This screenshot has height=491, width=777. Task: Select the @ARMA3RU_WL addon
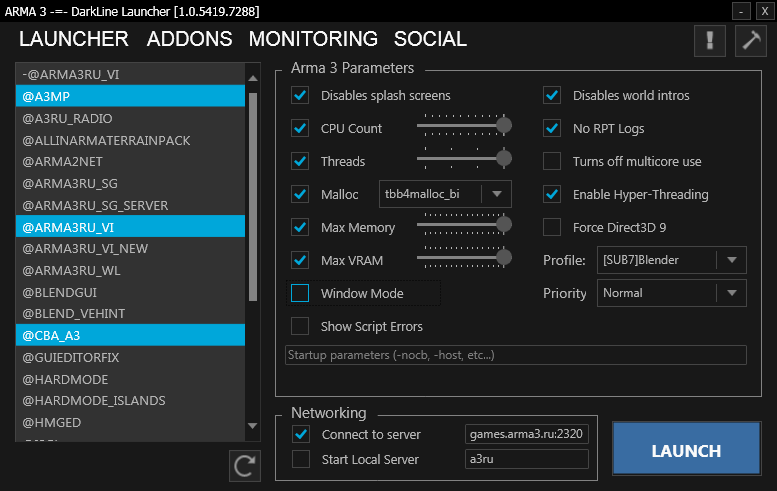(130, 270)
